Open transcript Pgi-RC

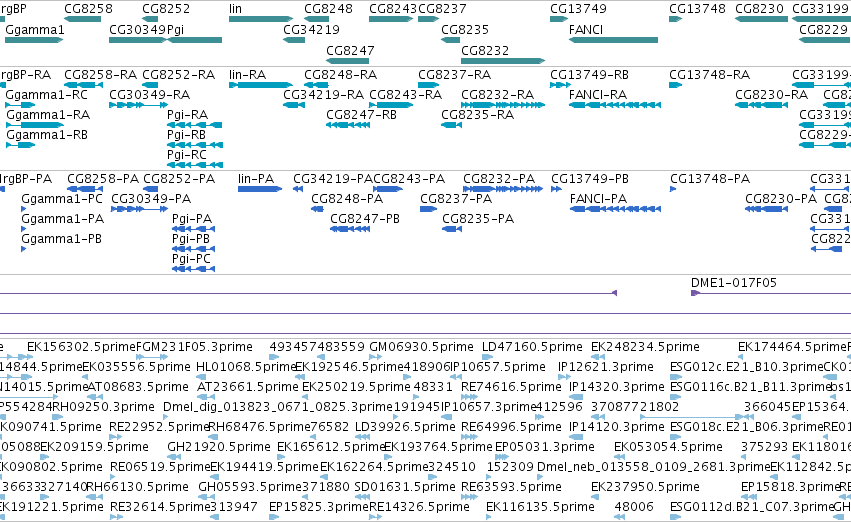tap(187, 155)
